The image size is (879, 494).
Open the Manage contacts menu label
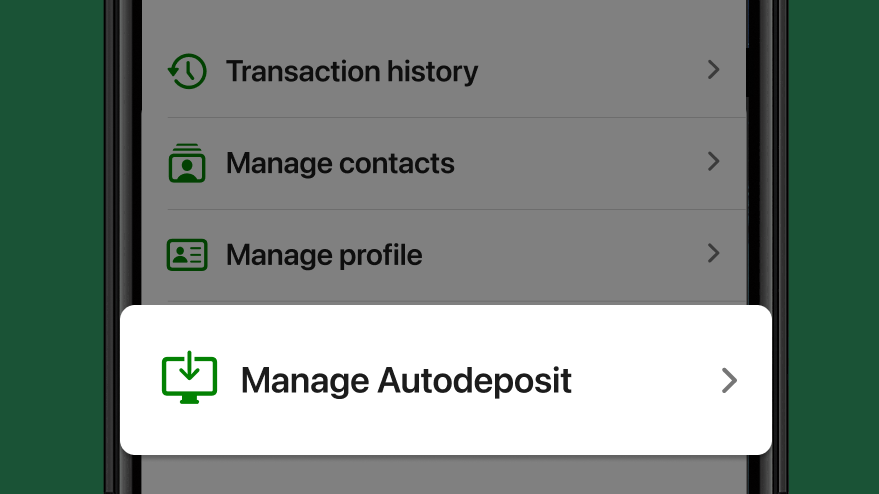point(340,163)
